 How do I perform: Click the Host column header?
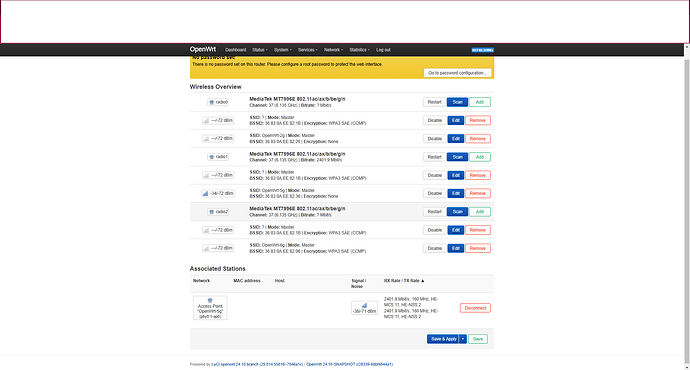click(280, 281)
